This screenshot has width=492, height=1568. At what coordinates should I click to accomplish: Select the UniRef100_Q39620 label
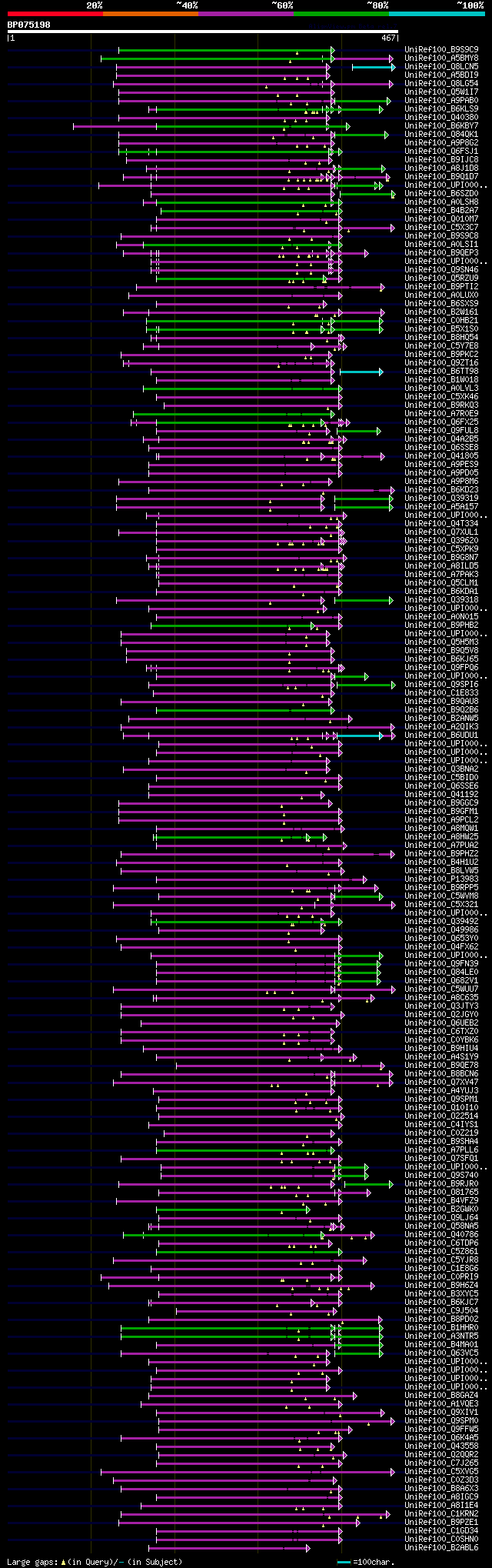point(441,540)
